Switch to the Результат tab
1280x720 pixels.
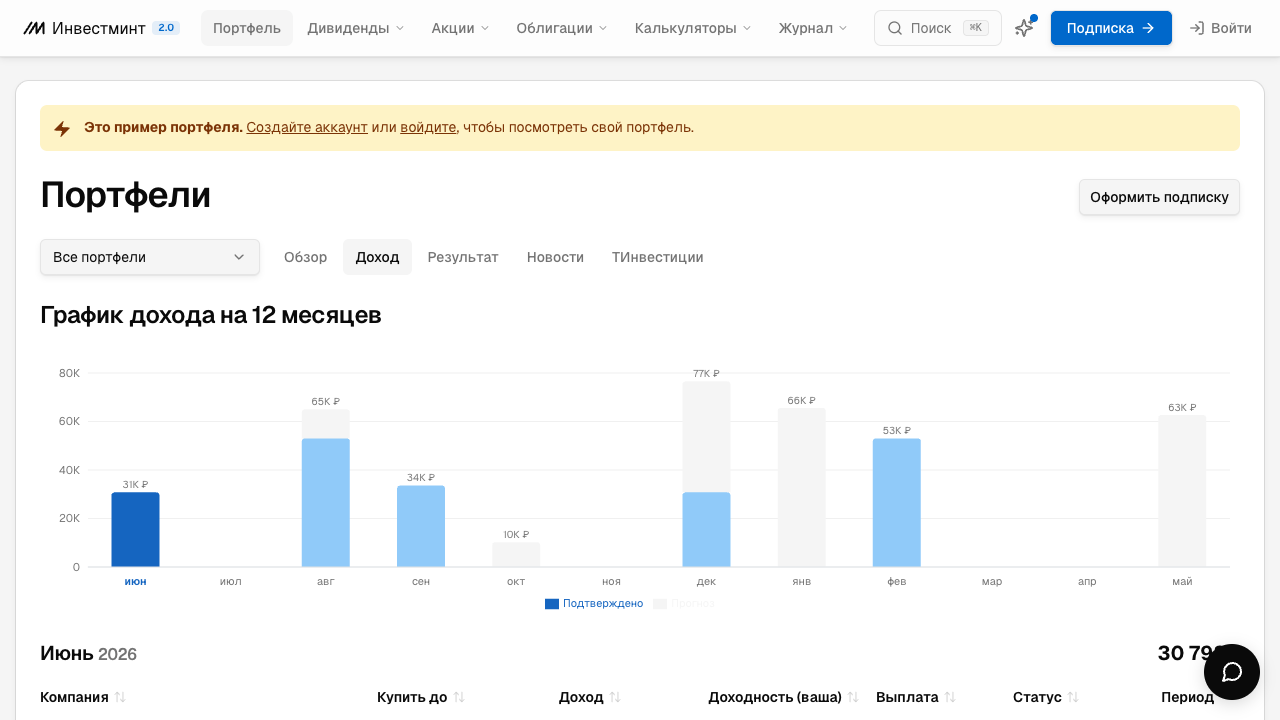click(463, 257)
